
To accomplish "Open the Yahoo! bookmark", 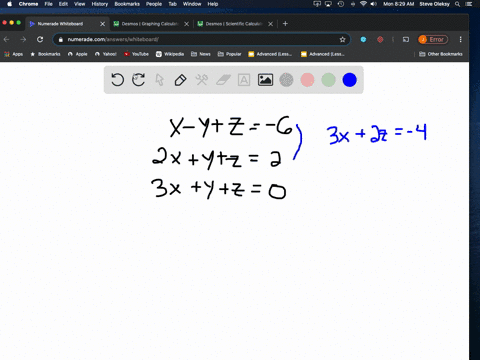I will click(106, 54).
